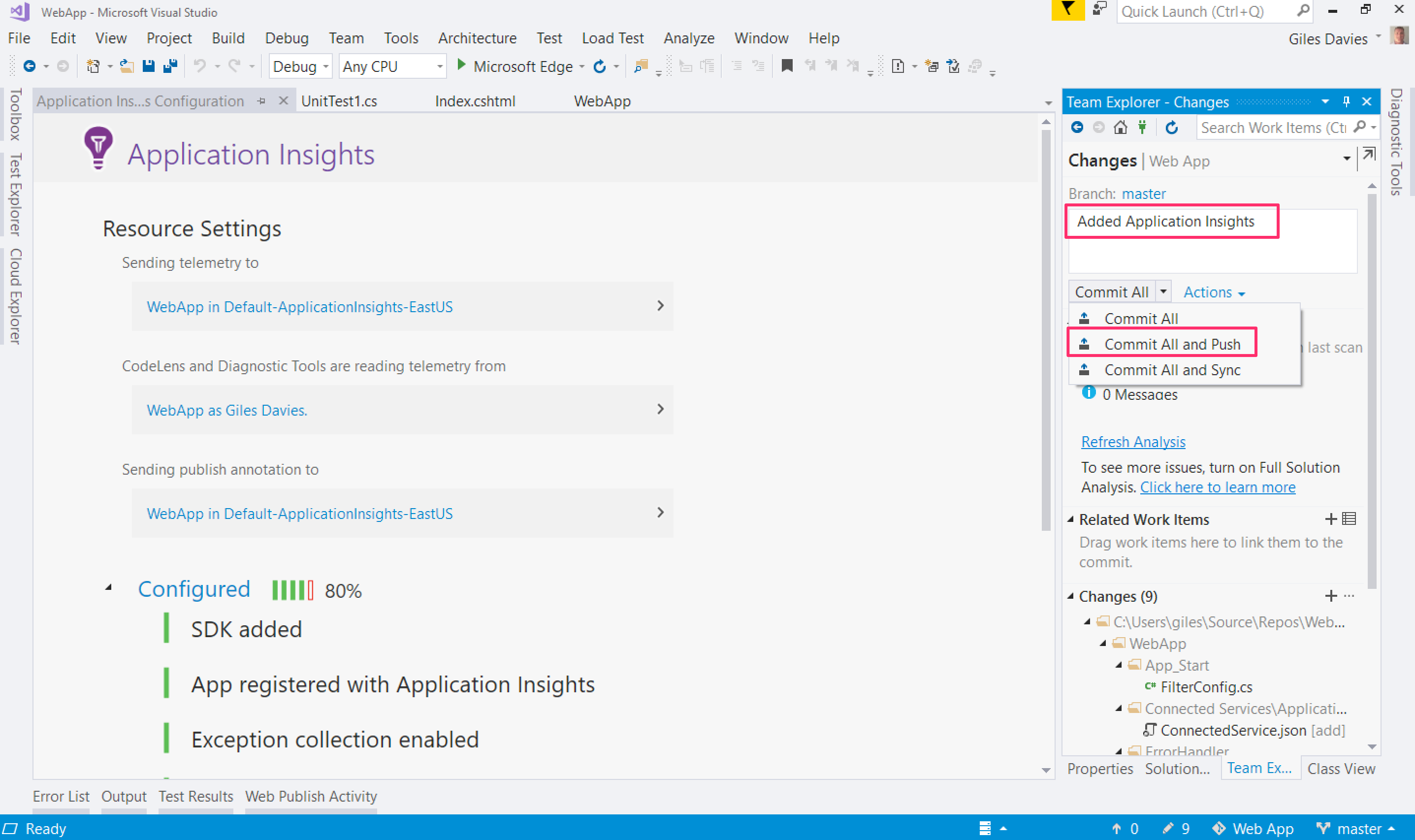Toggle the bookmark icon in toolbar

coord(787,66)
